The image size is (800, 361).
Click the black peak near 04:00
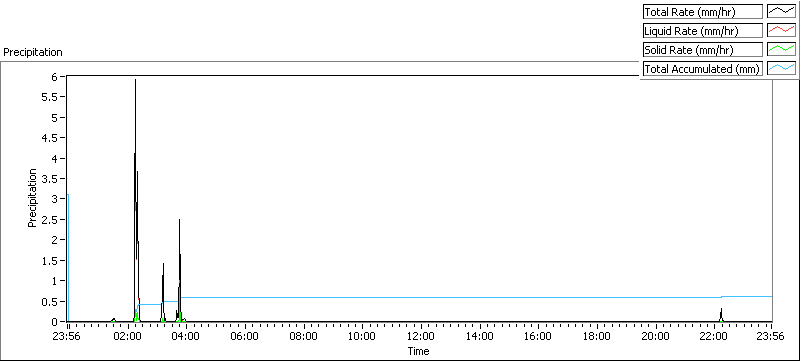click(x=180, y=222)
